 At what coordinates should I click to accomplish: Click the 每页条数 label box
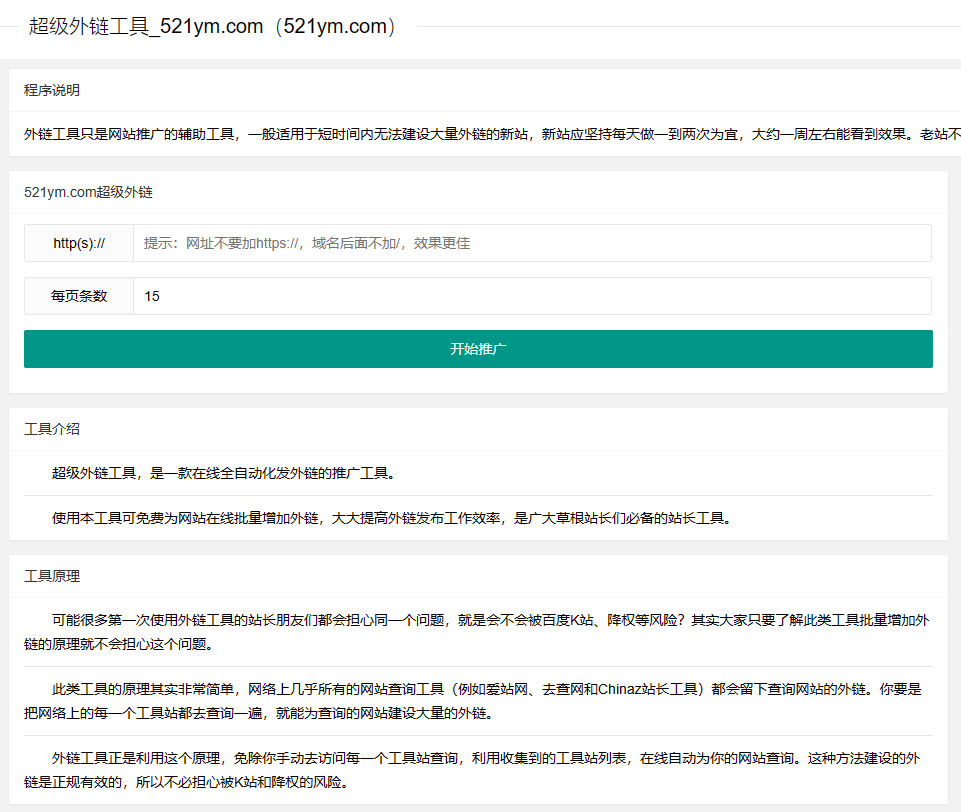[x=79, y=296]
